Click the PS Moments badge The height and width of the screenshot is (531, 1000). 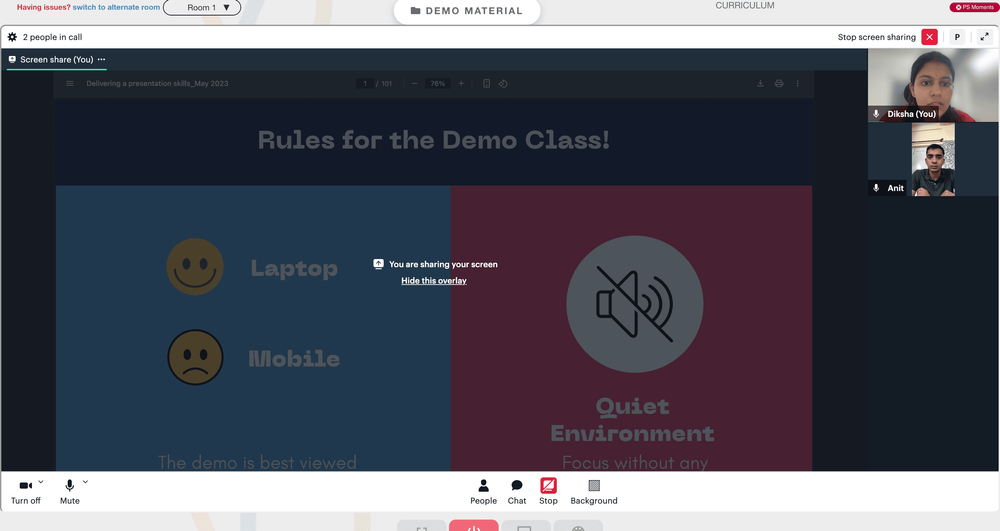coord(974,7)
